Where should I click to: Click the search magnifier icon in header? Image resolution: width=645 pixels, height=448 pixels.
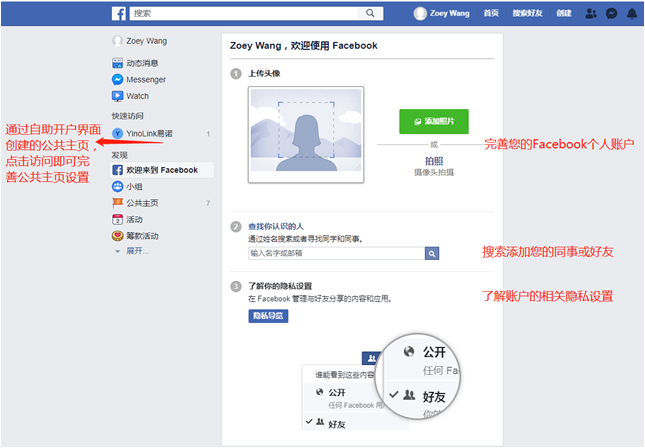370,13
